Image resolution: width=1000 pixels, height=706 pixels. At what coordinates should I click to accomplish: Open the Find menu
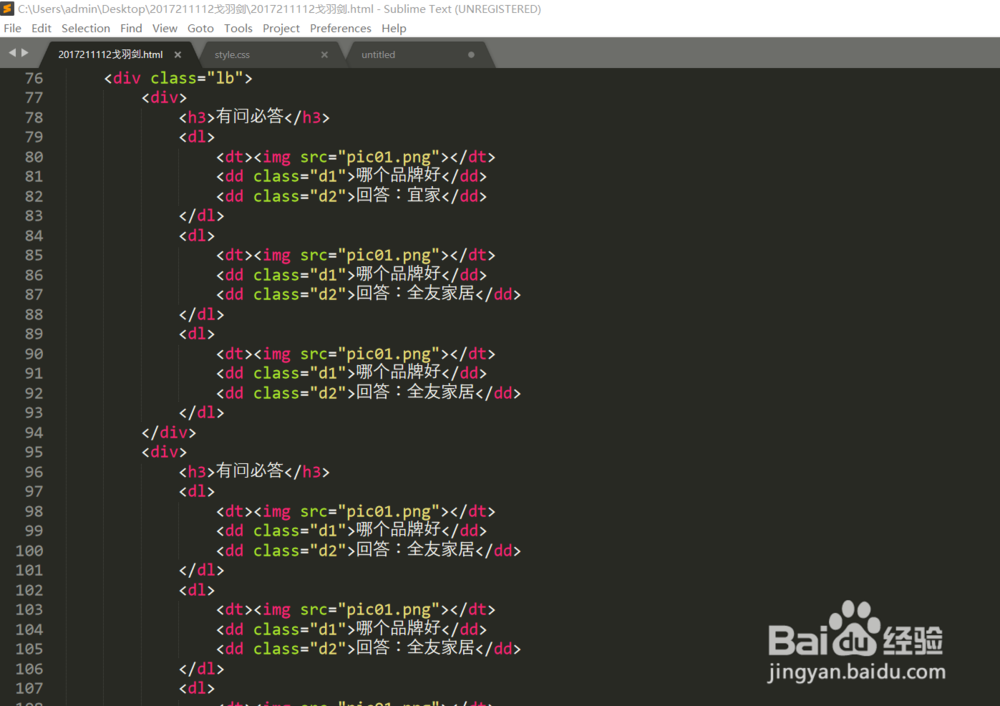131,28
